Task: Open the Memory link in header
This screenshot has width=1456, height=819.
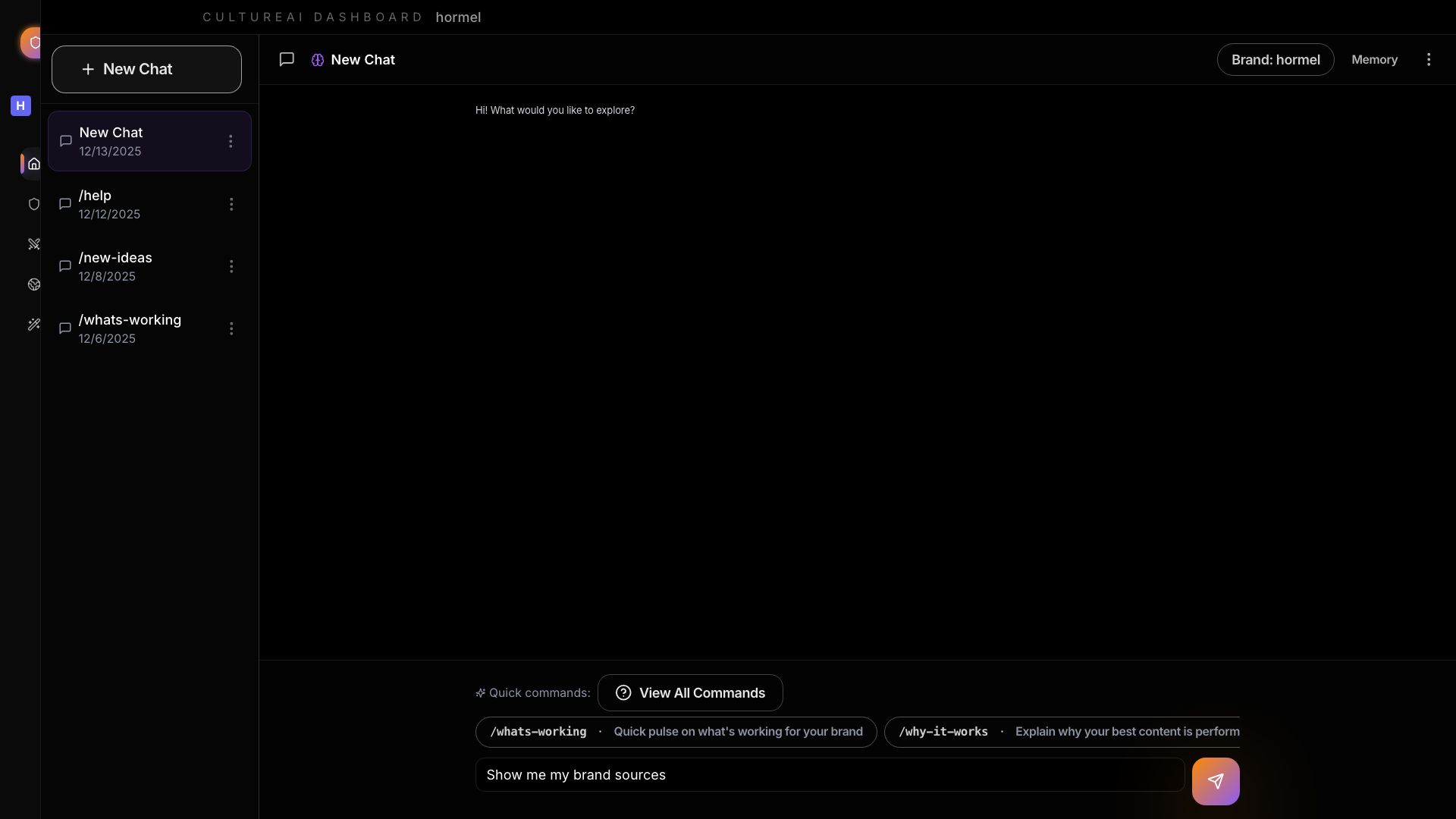Action: [x=1374, y=59]
